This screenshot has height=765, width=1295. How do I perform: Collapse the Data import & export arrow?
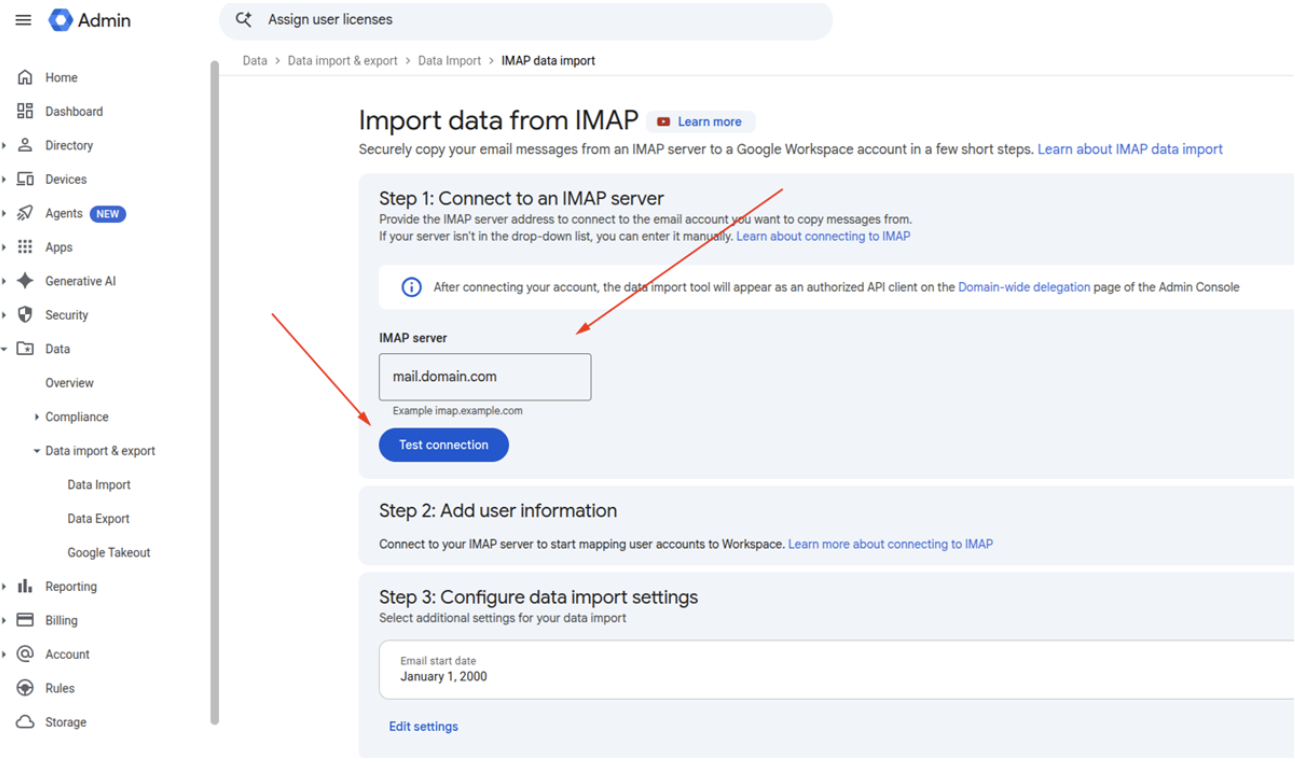(37, 451)
